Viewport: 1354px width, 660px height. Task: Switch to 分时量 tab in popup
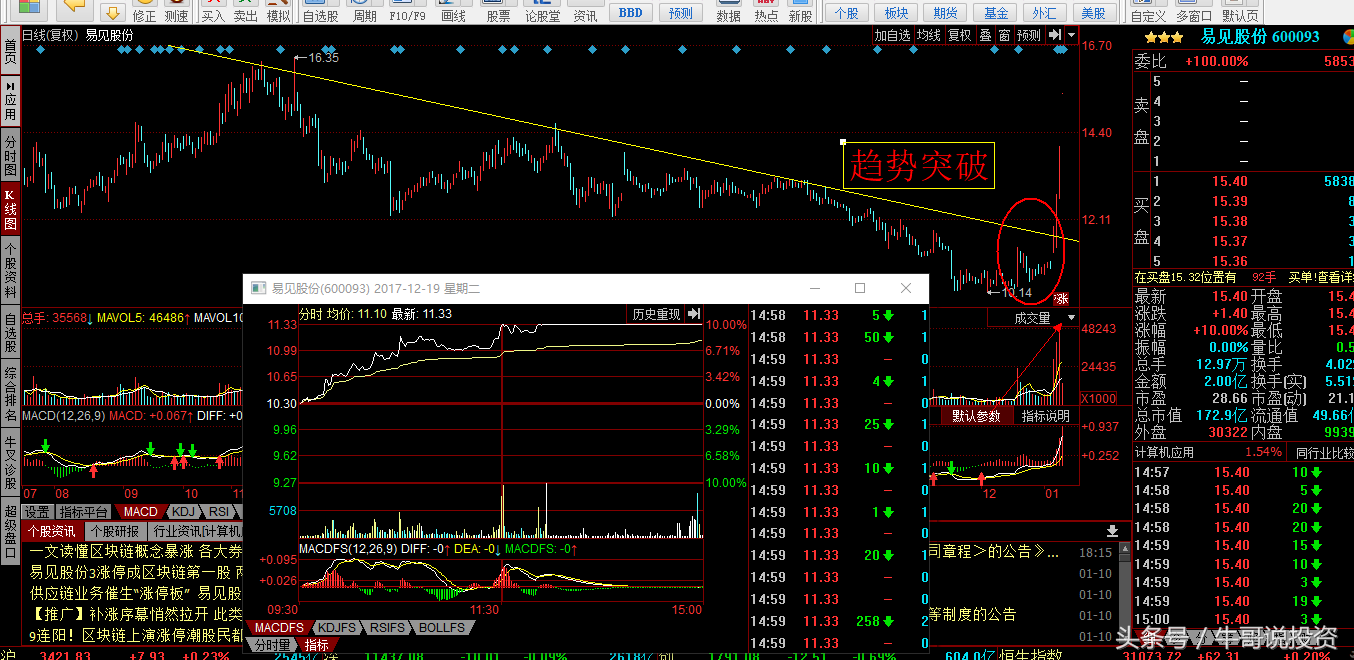click(x=274, y=645)
